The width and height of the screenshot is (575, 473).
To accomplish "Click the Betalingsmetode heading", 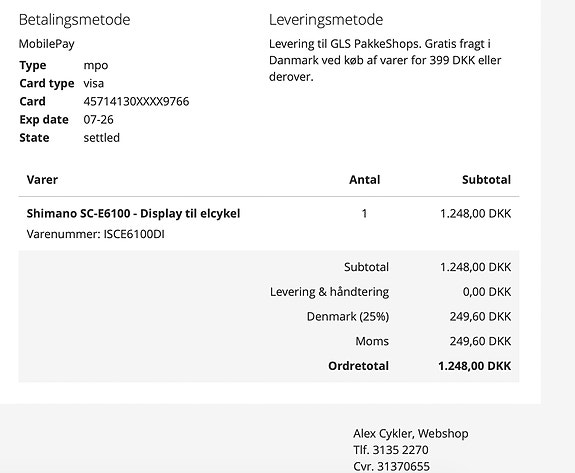I will (x=74, y=19).
